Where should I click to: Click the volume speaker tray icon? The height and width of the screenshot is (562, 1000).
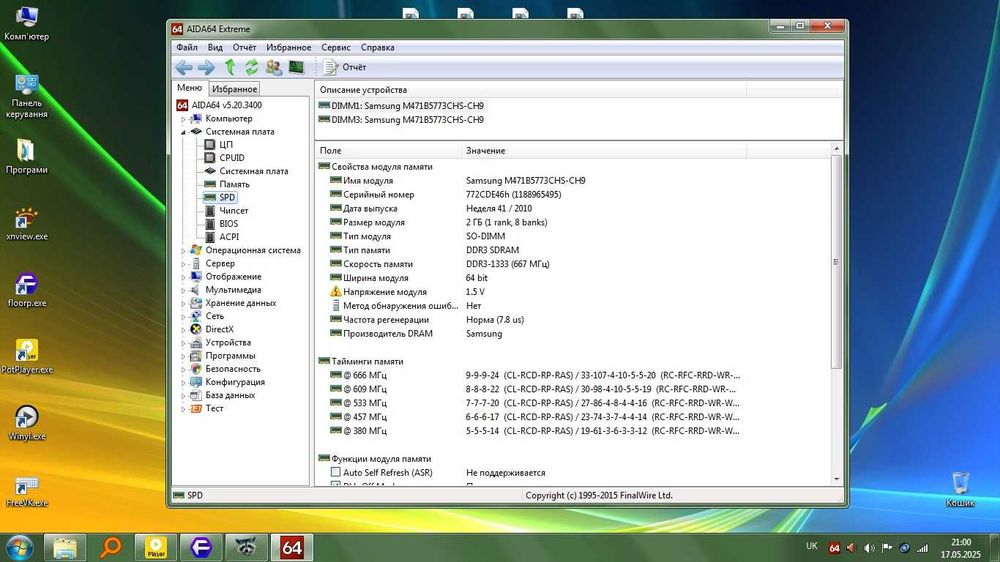point(869,548)
